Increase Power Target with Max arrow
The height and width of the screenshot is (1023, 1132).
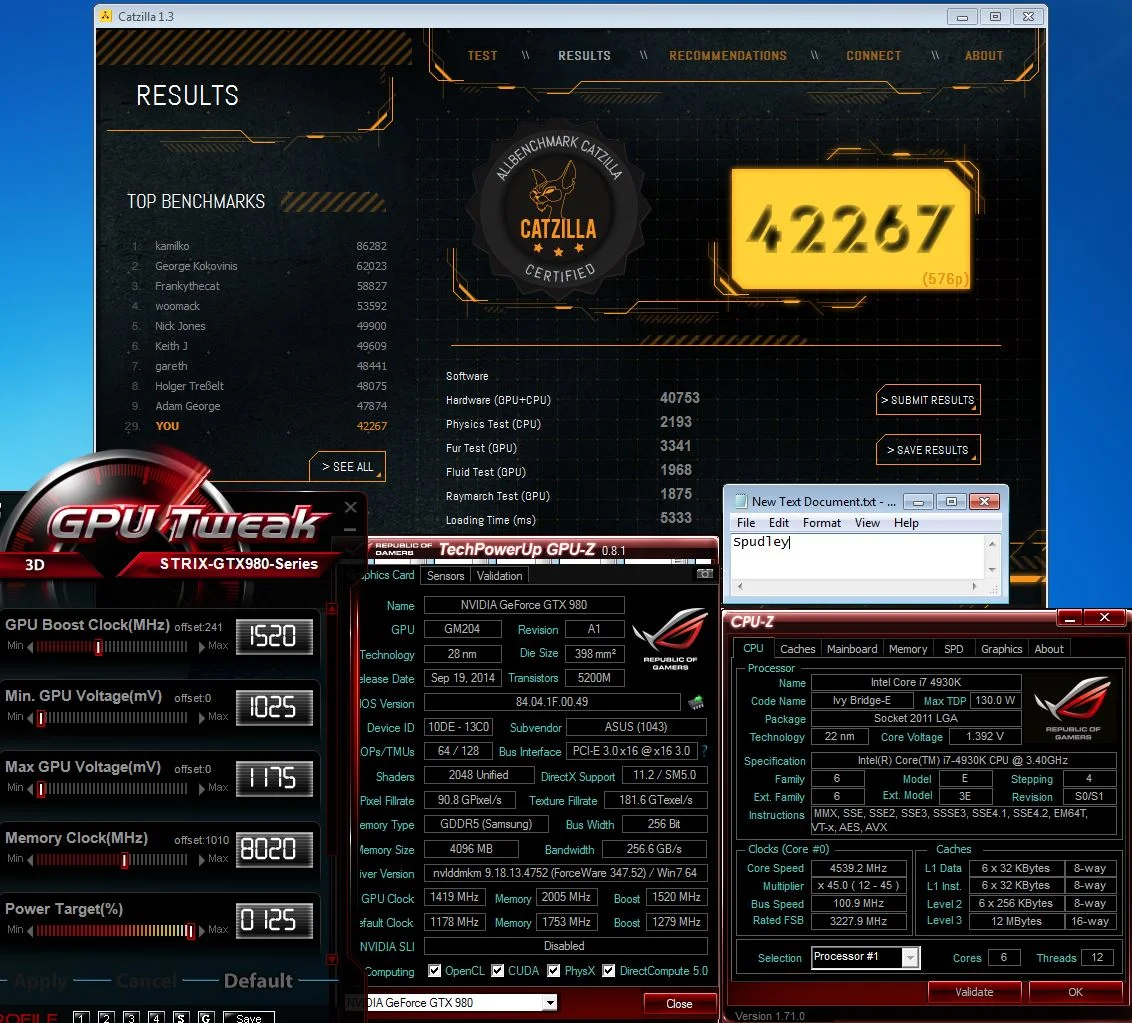[202, 930]
